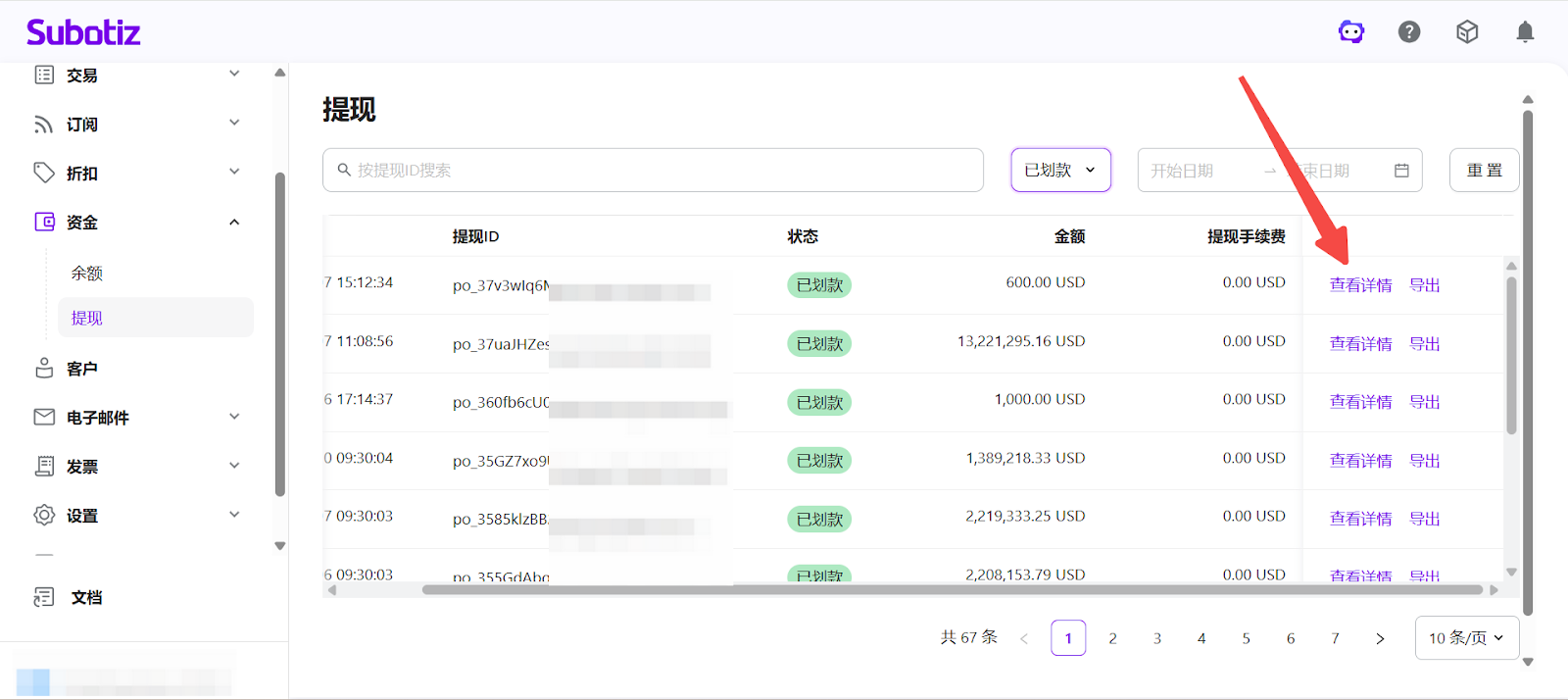This screenshot has height=700, width=1568.
Task: Click the 客户 customer icon in sidebar
Action: (44, 369)
